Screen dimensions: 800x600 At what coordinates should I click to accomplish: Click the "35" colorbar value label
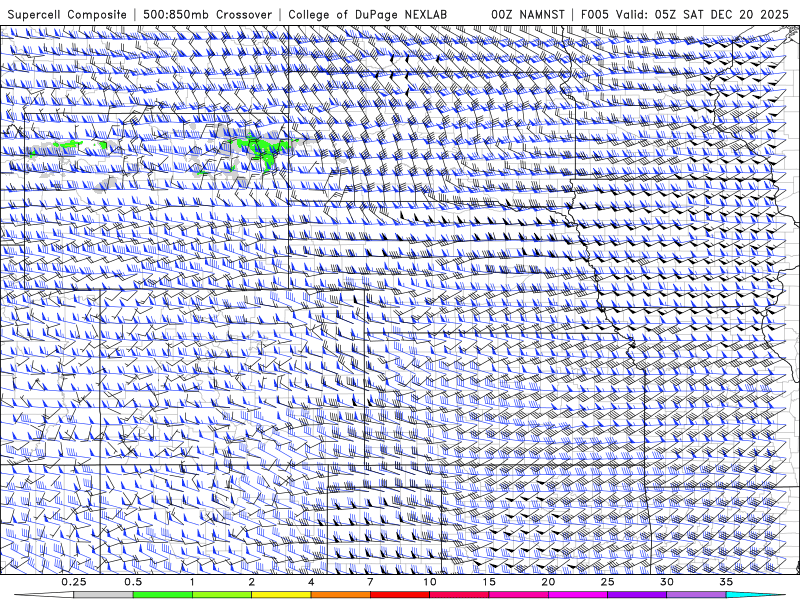click(726, 582)
